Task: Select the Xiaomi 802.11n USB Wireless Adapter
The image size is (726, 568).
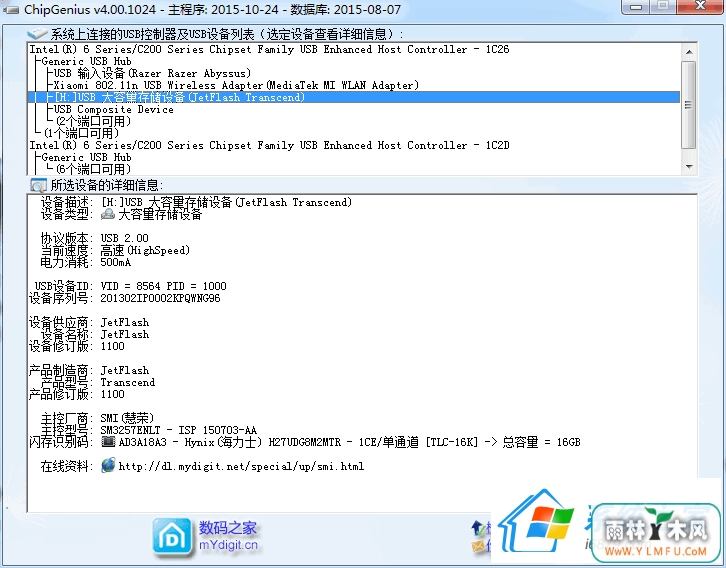Action: tap(236, 85)
